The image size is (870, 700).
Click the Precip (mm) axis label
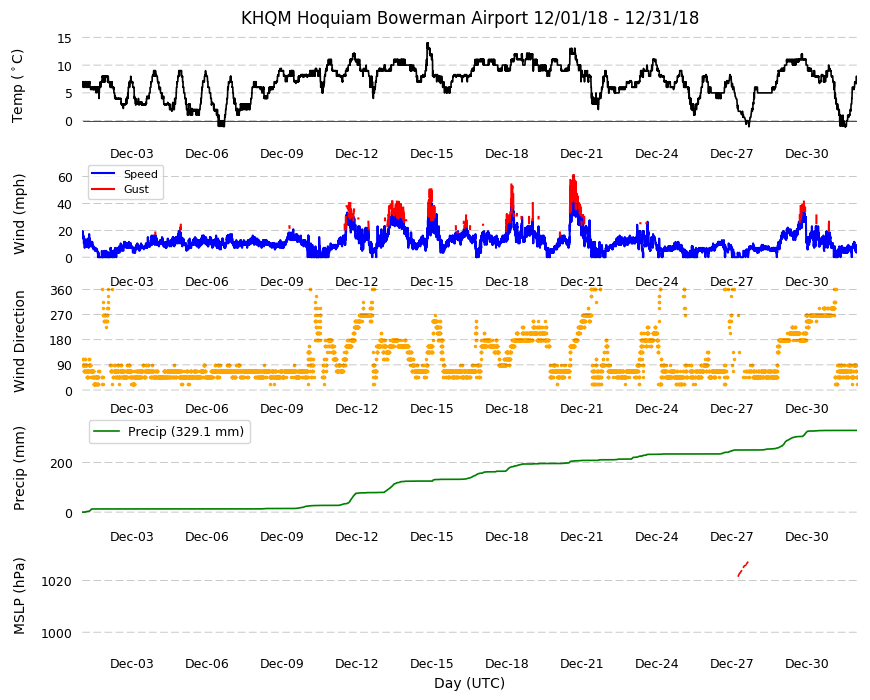tap(19, 469)
